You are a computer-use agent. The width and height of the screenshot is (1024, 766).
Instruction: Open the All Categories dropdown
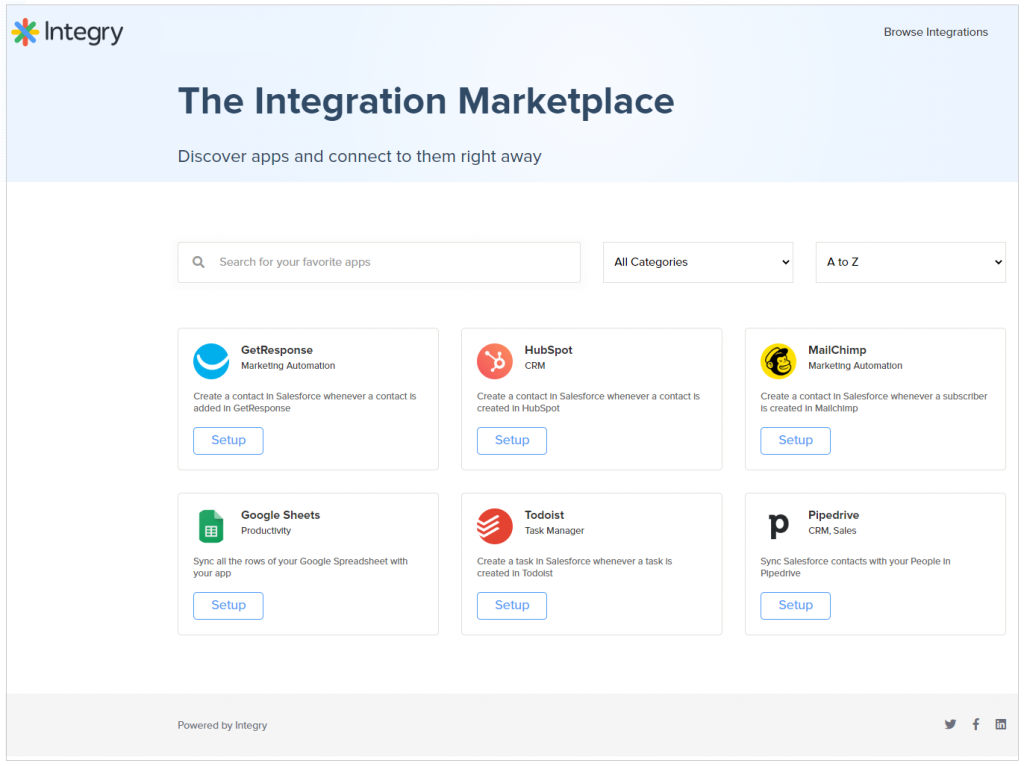click(698, 263)
